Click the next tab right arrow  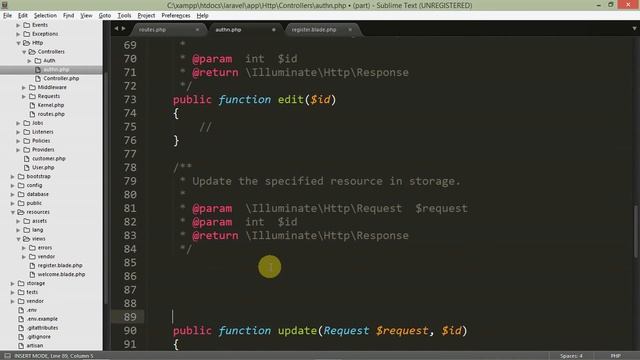124,29
